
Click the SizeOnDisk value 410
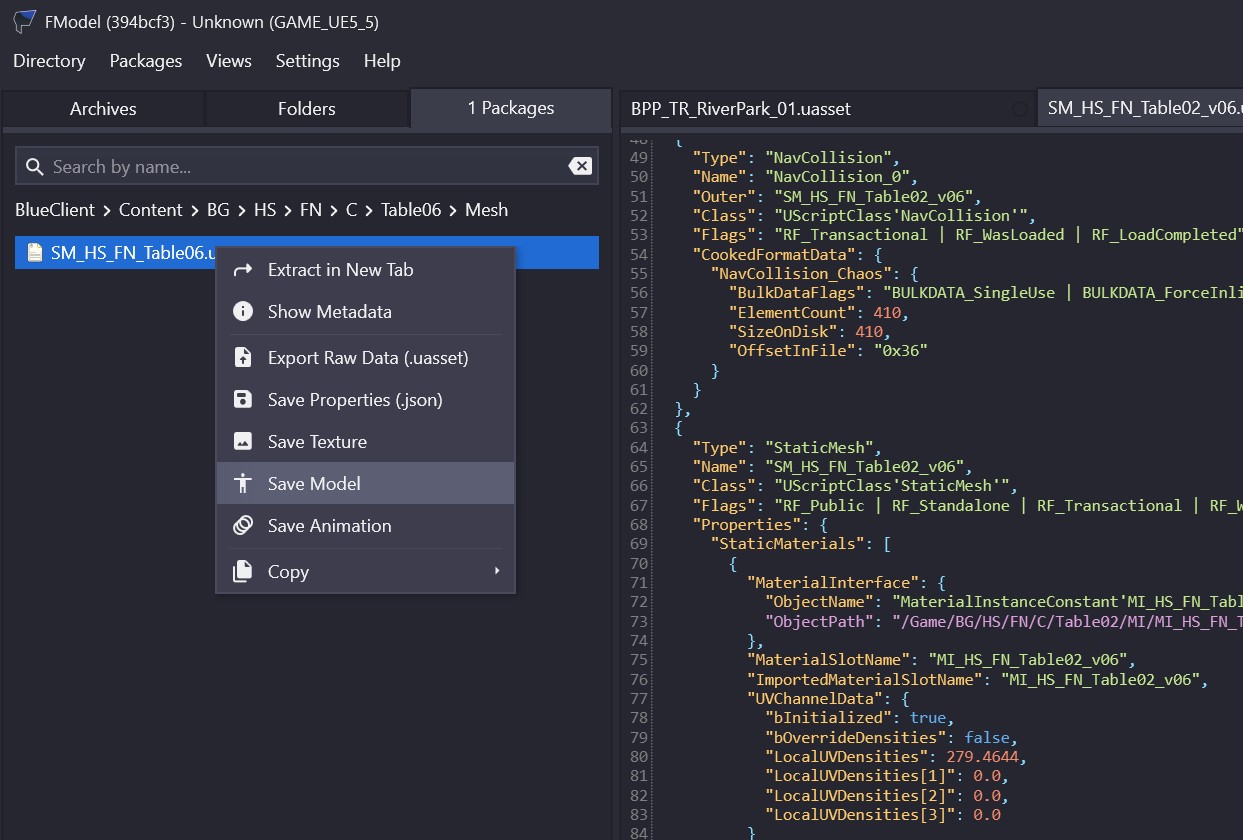point(870,332)
